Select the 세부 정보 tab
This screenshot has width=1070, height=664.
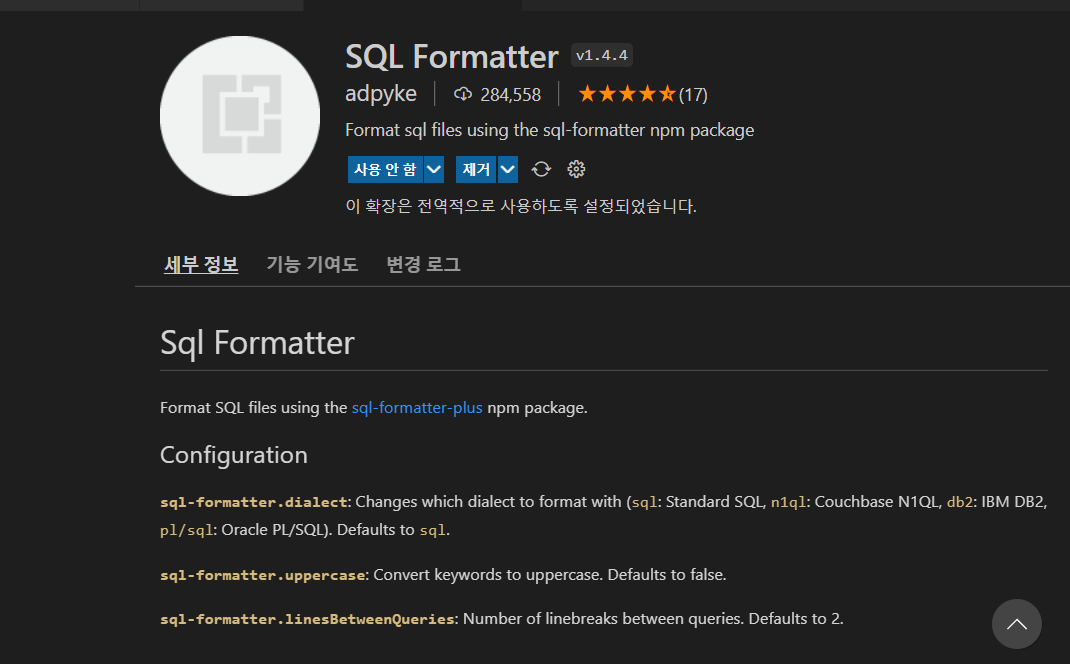click(200, 263)
